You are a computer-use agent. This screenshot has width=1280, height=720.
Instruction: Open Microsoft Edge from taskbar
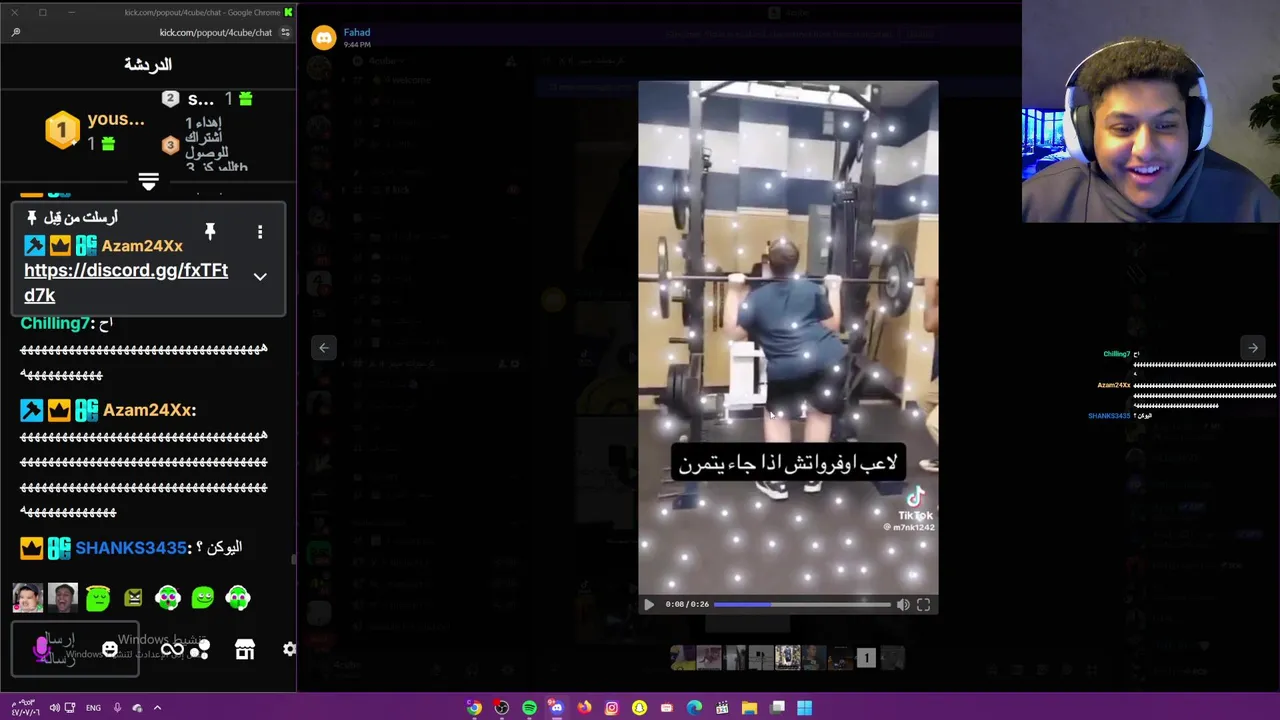pyautogui.click(x=694, y=708)
